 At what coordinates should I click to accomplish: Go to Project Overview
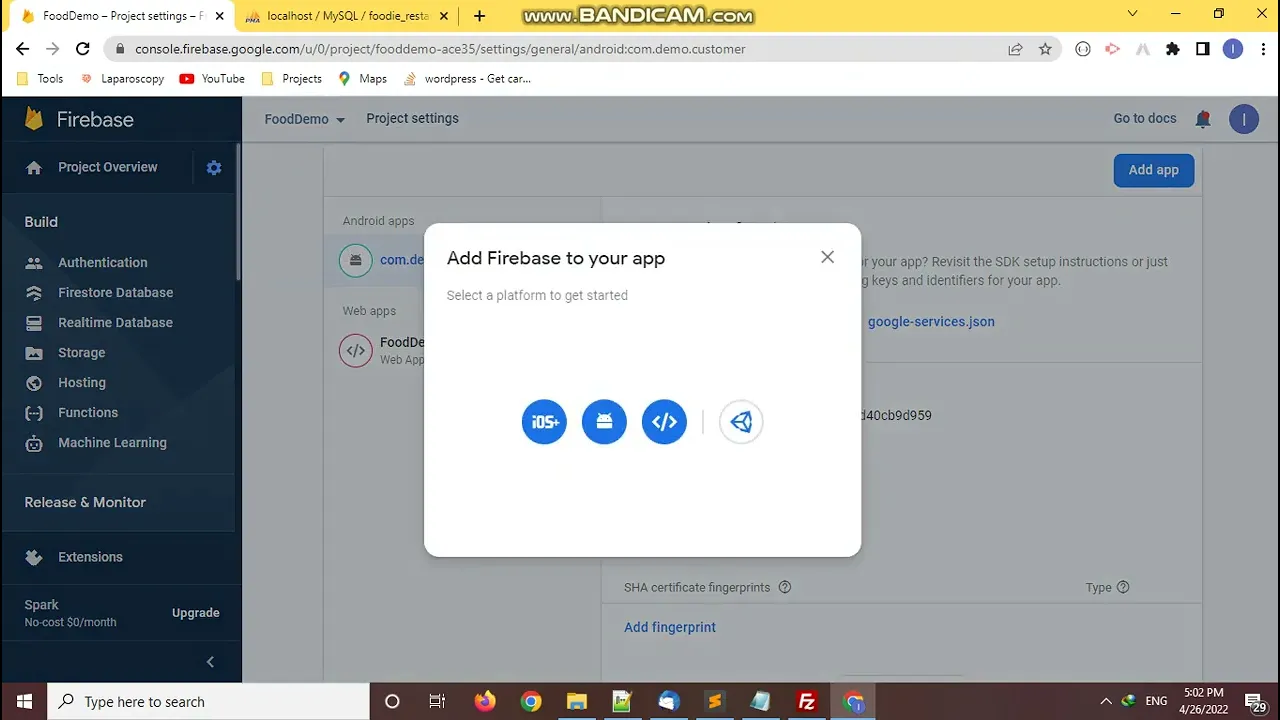click(x=107, y=167)
